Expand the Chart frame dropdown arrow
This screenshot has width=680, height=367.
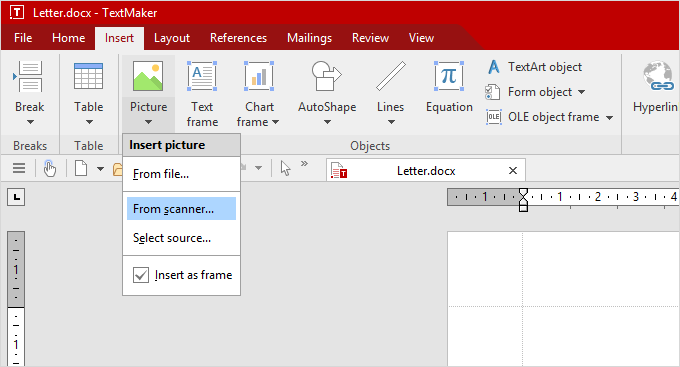[275, 122]
